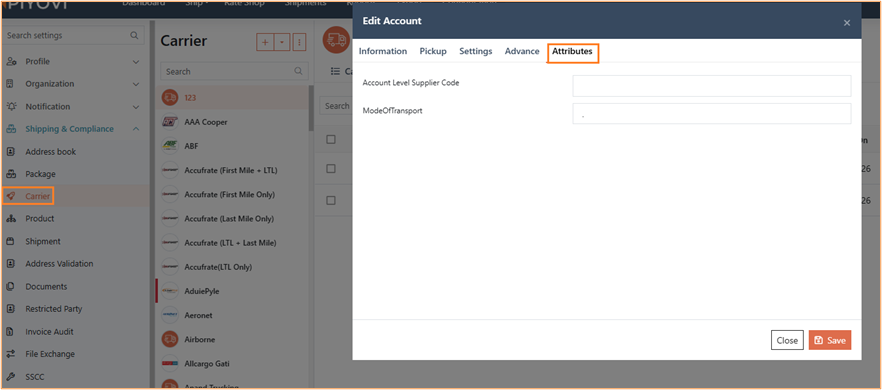This screenshot has width=882, height=390.
Task: Click the Search settings input box
Action: click(x=73, y=35)
